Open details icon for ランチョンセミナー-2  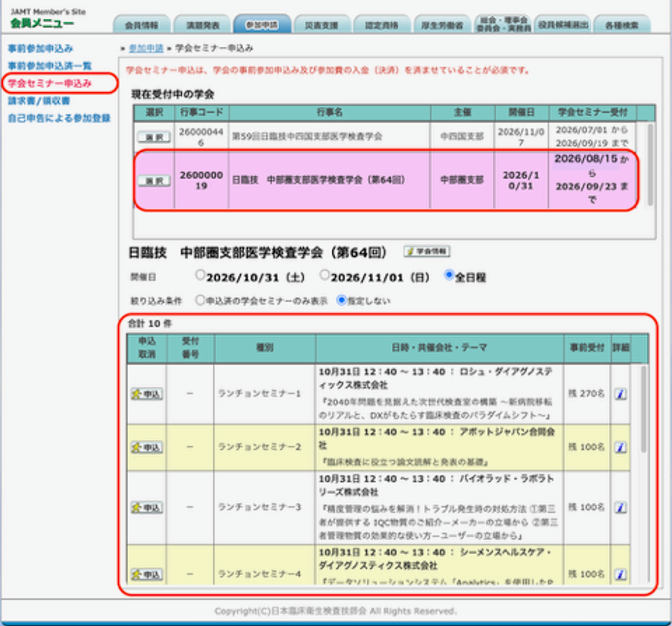(621, 447)
